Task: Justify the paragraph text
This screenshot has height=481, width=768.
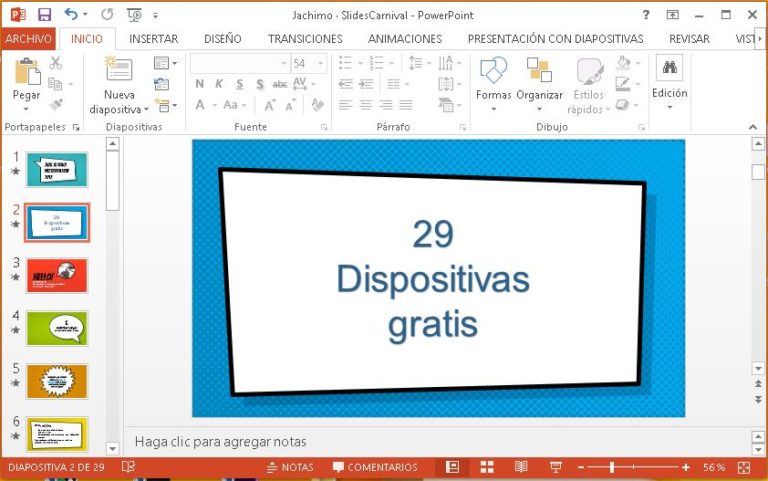Action: 406,105
